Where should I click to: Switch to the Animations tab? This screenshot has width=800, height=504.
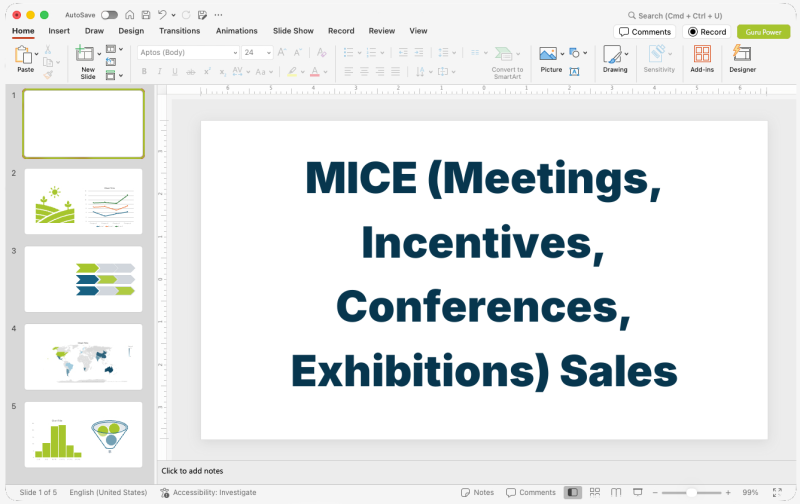click(x=237, y=31)
